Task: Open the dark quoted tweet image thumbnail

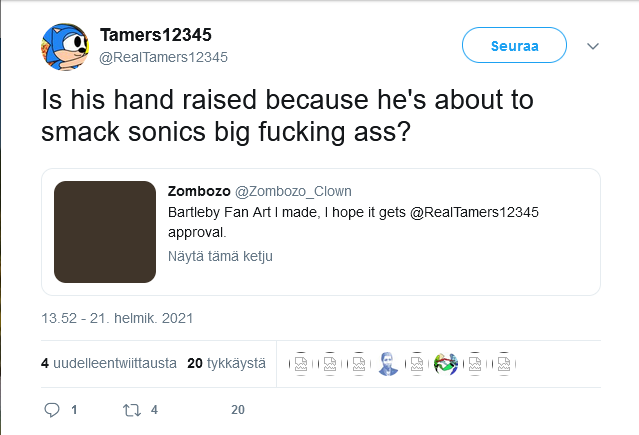Action: coord(105,231)
